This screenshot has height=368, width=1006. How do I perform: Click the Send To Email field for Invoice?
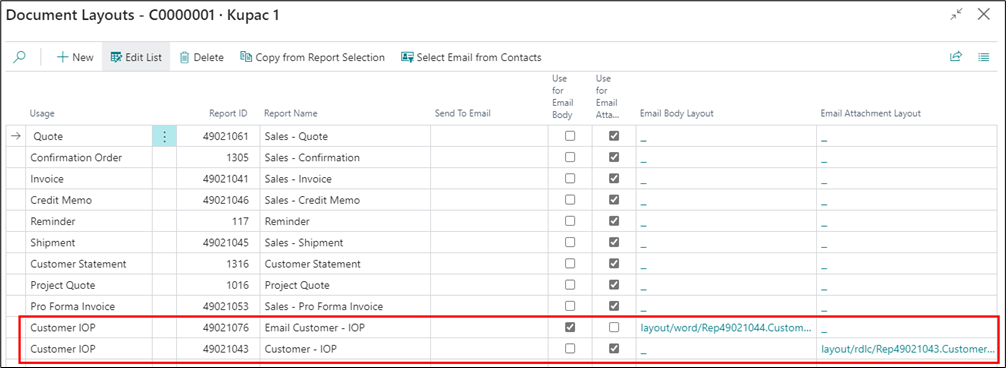[x=489, y=178]
